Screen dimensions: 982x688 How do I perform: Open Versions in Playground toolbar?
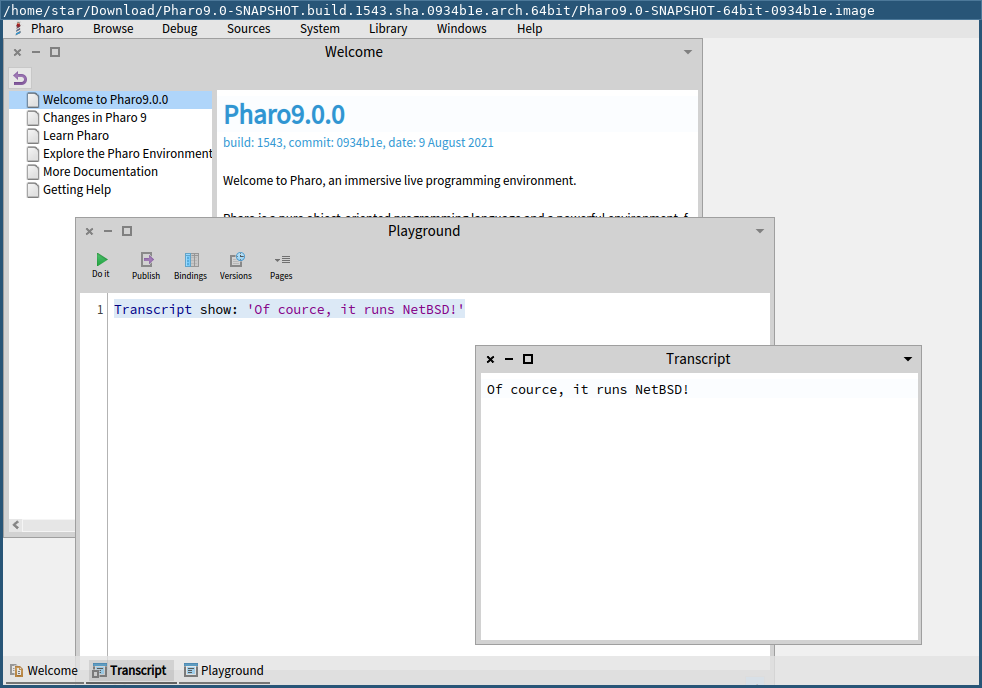pyautogui.click(x=235, y=265)
